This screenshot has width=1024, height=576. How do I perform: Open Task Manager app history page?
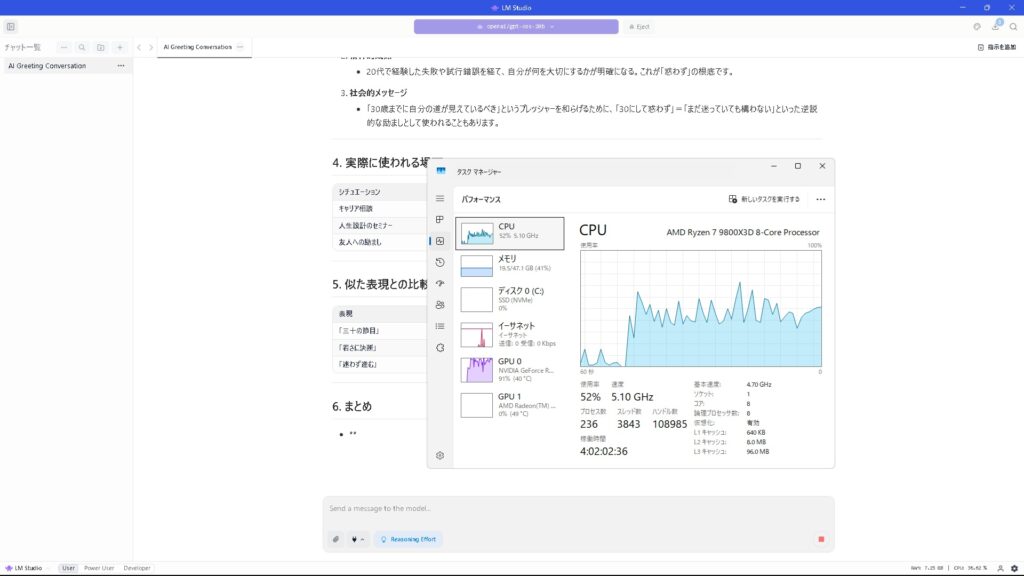[440, 262]
